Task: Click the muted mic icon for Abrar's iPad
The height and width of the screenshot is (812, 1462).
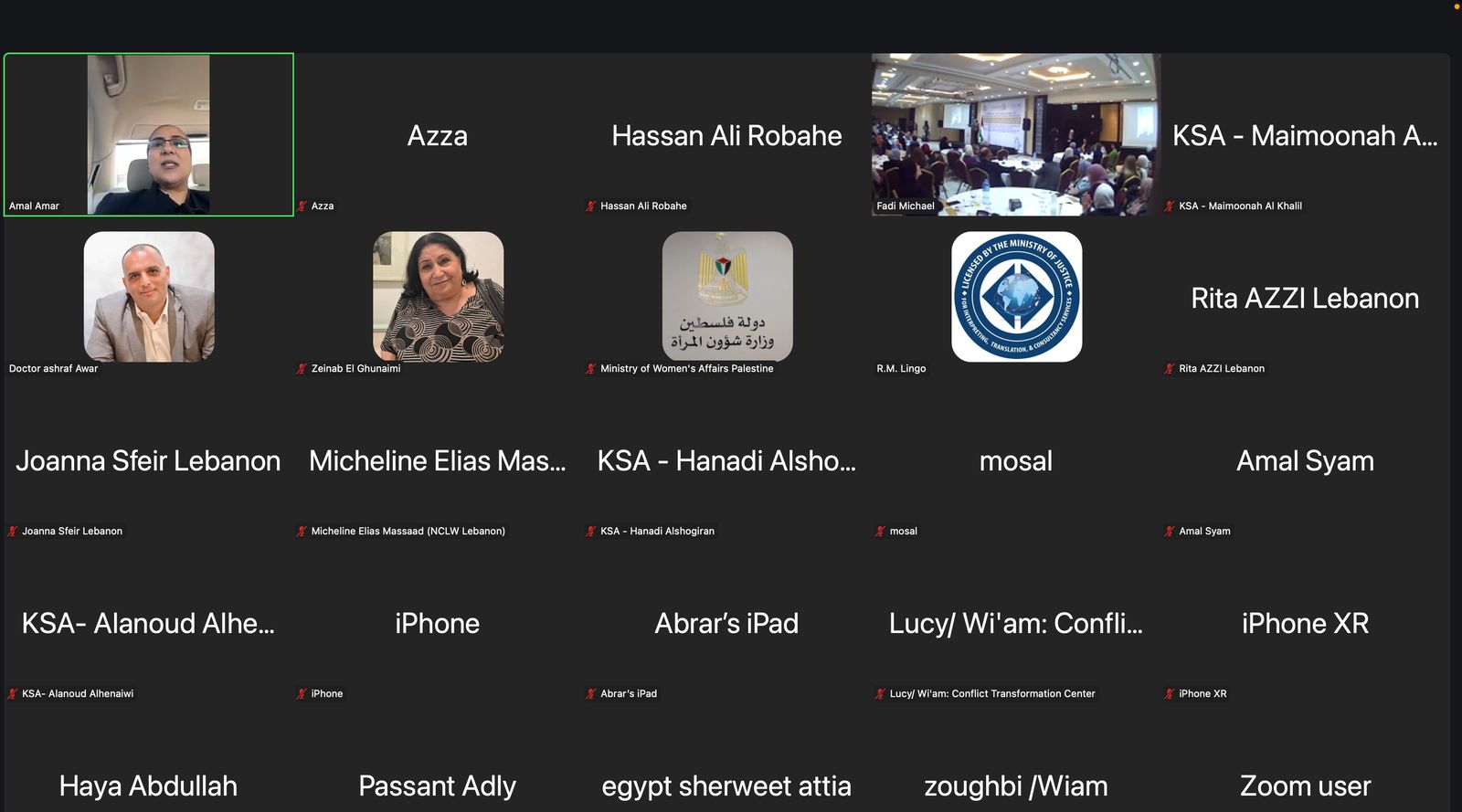Action: tap(591, 694)
